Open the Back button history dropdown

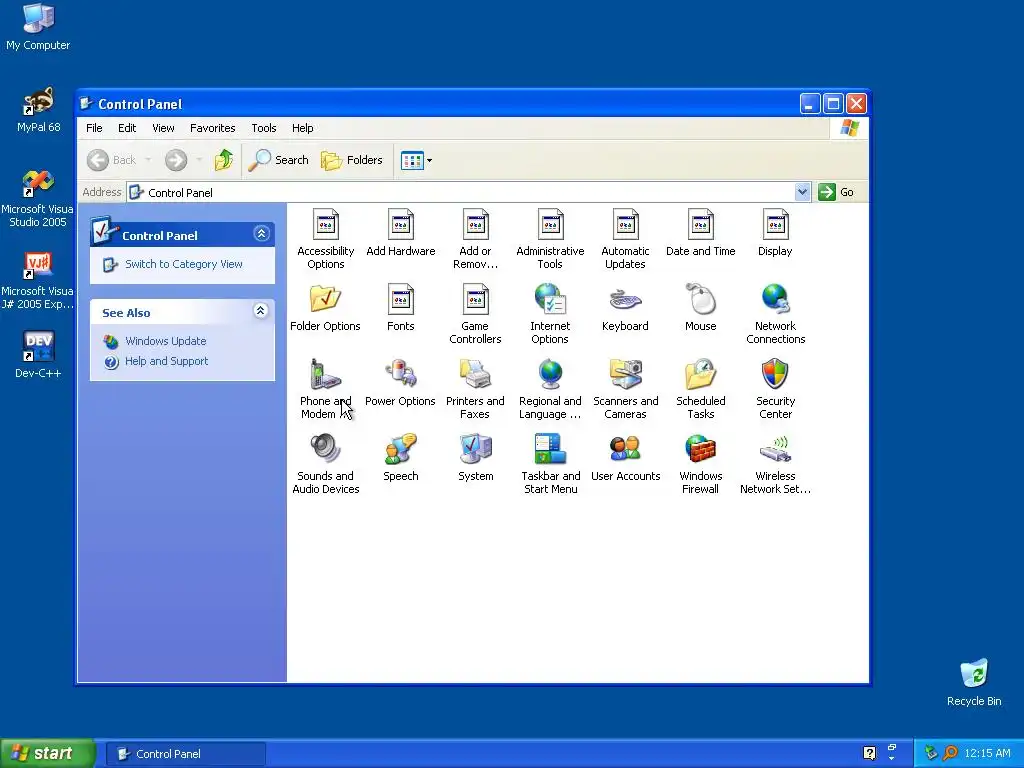tap(148, 160)
